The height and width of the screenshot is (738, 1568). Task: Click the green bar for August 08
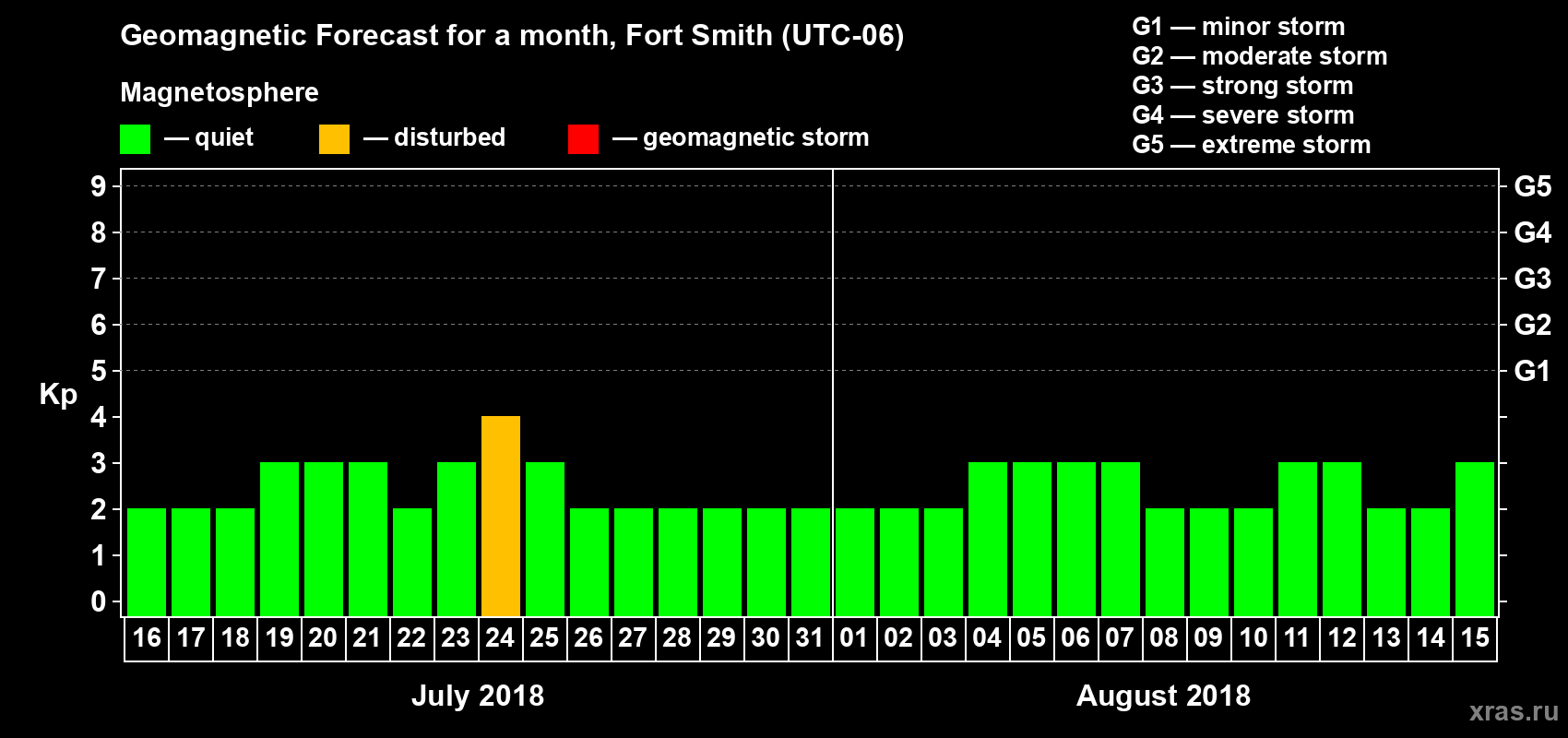[x=1165, y=562]
